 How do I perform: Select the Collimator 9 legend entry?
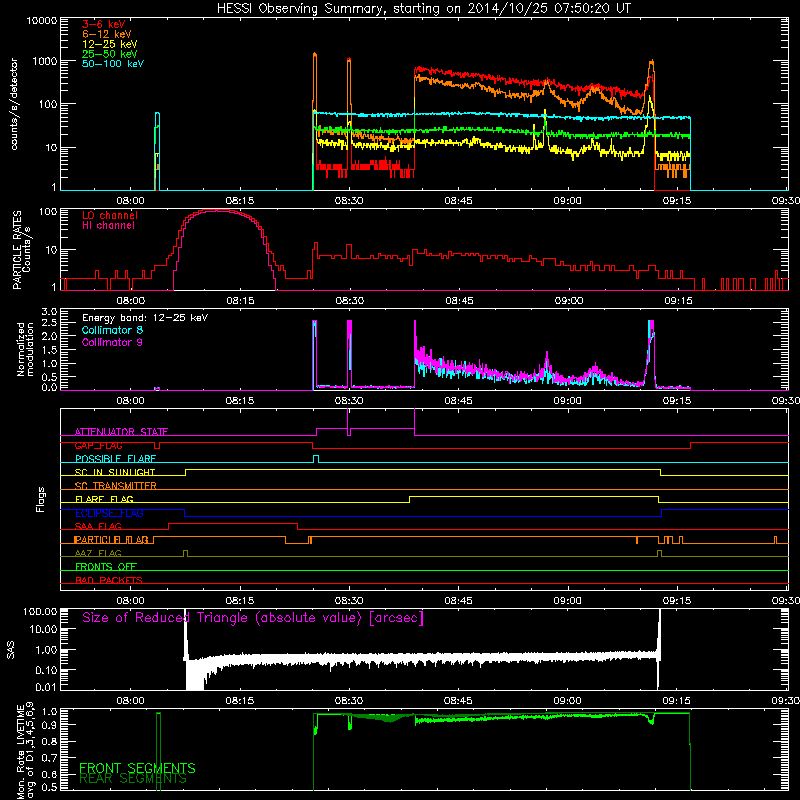point(112,342)
